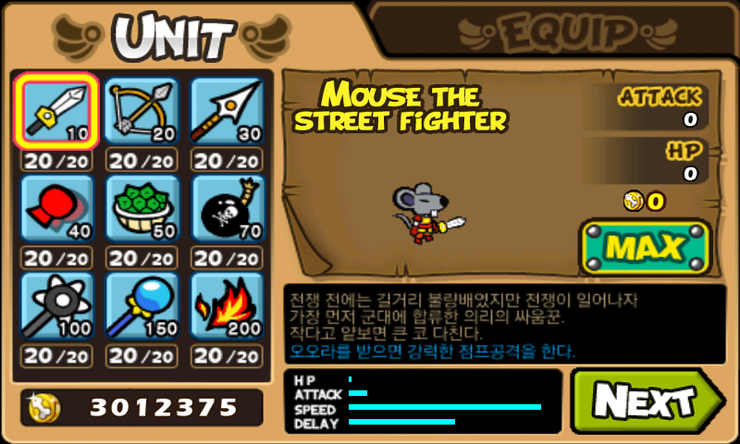The image size is (740, 444).
Task: Open the UNIT tab
Action: coord(172,38)
